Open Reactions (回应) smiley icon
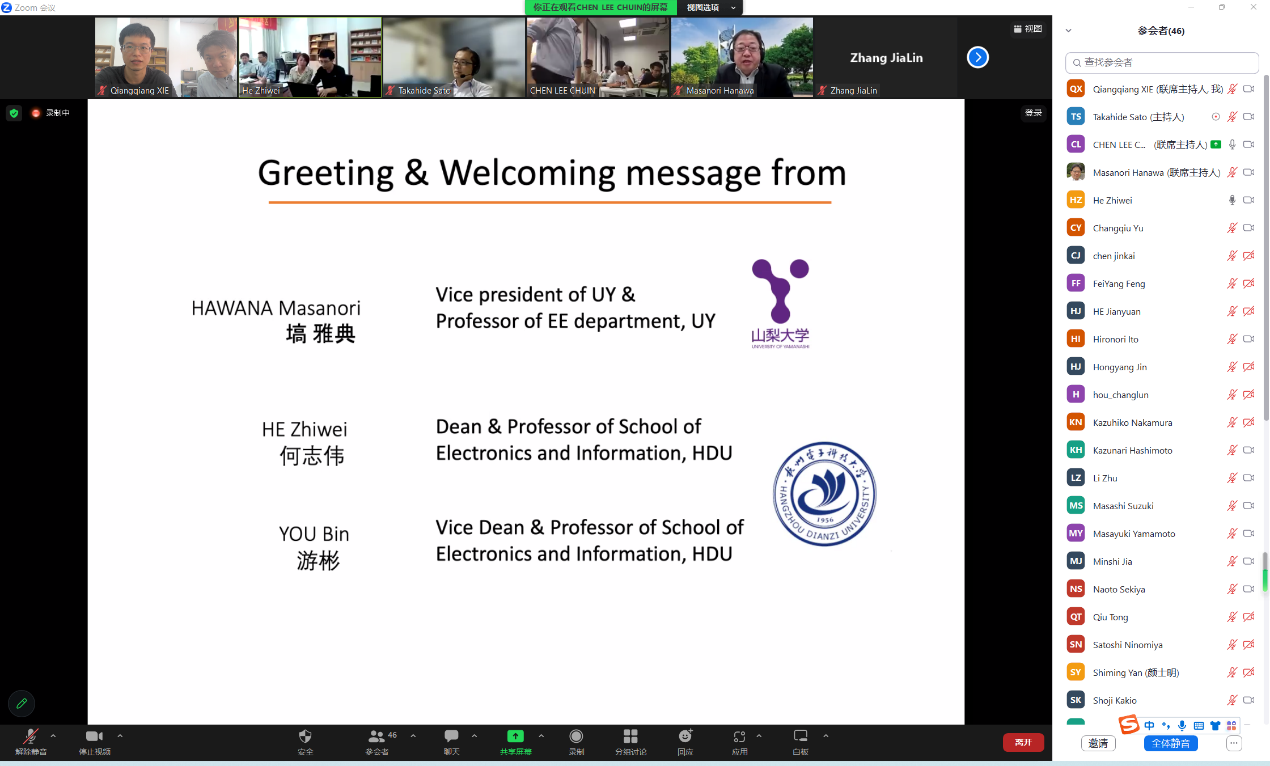Viewport: 1270px width, 766px height. pyautogui.click(x=685, y=737)
